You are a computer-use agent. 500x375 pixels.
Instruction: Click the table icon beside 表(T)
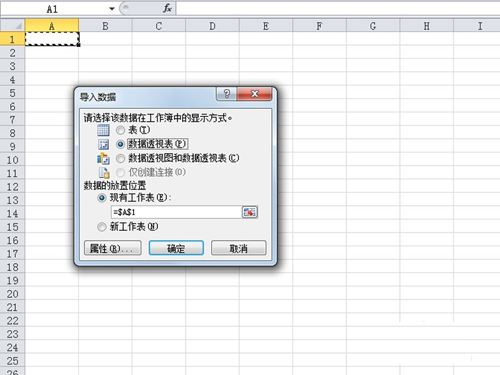tap(103, 130)
